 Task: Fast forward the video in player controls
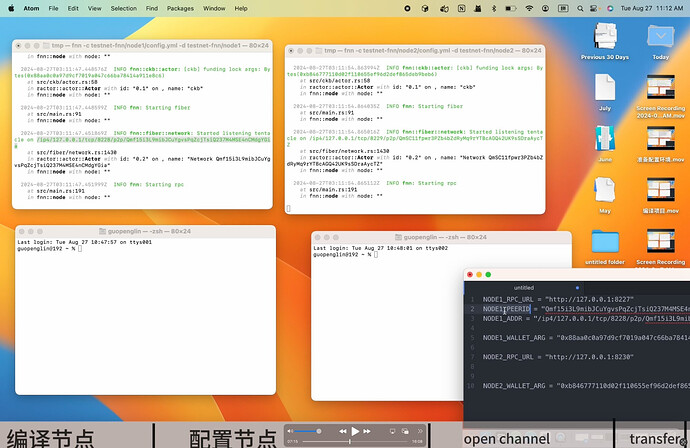click(367, 431)
